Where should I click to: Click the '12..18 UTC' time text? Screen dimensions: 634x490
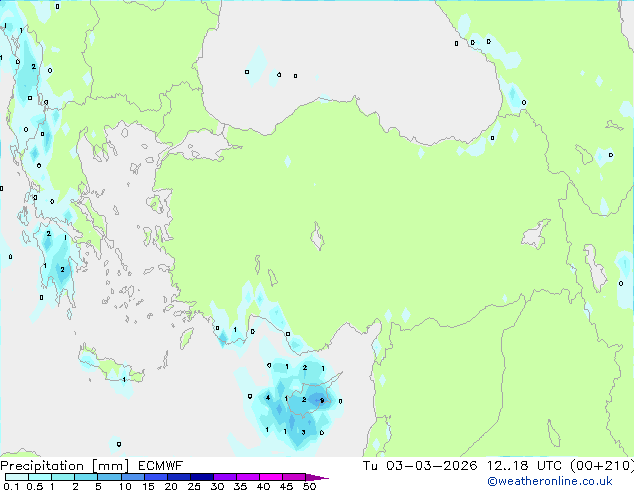[x=524, y=466]
